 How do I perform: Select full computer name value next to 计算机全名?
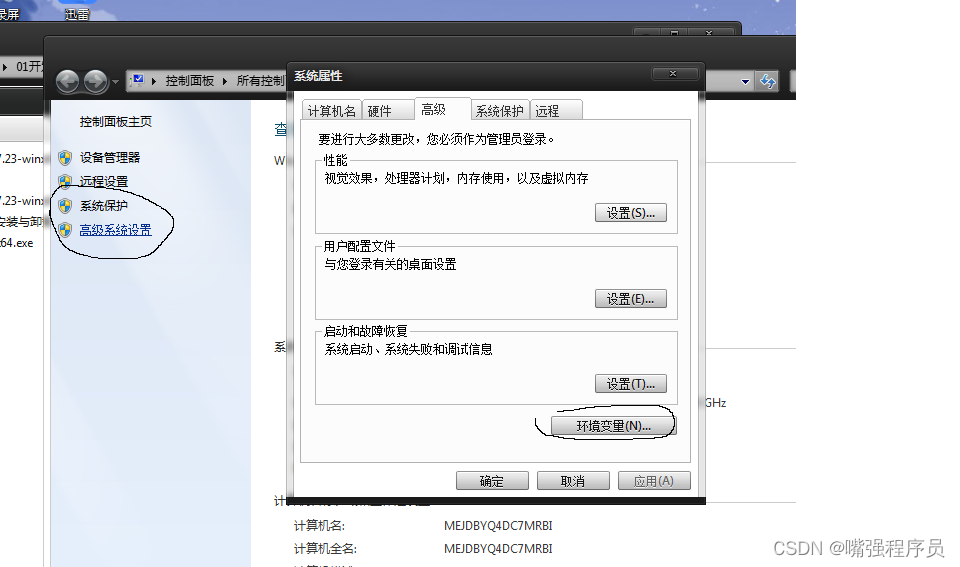pos(498,549)
